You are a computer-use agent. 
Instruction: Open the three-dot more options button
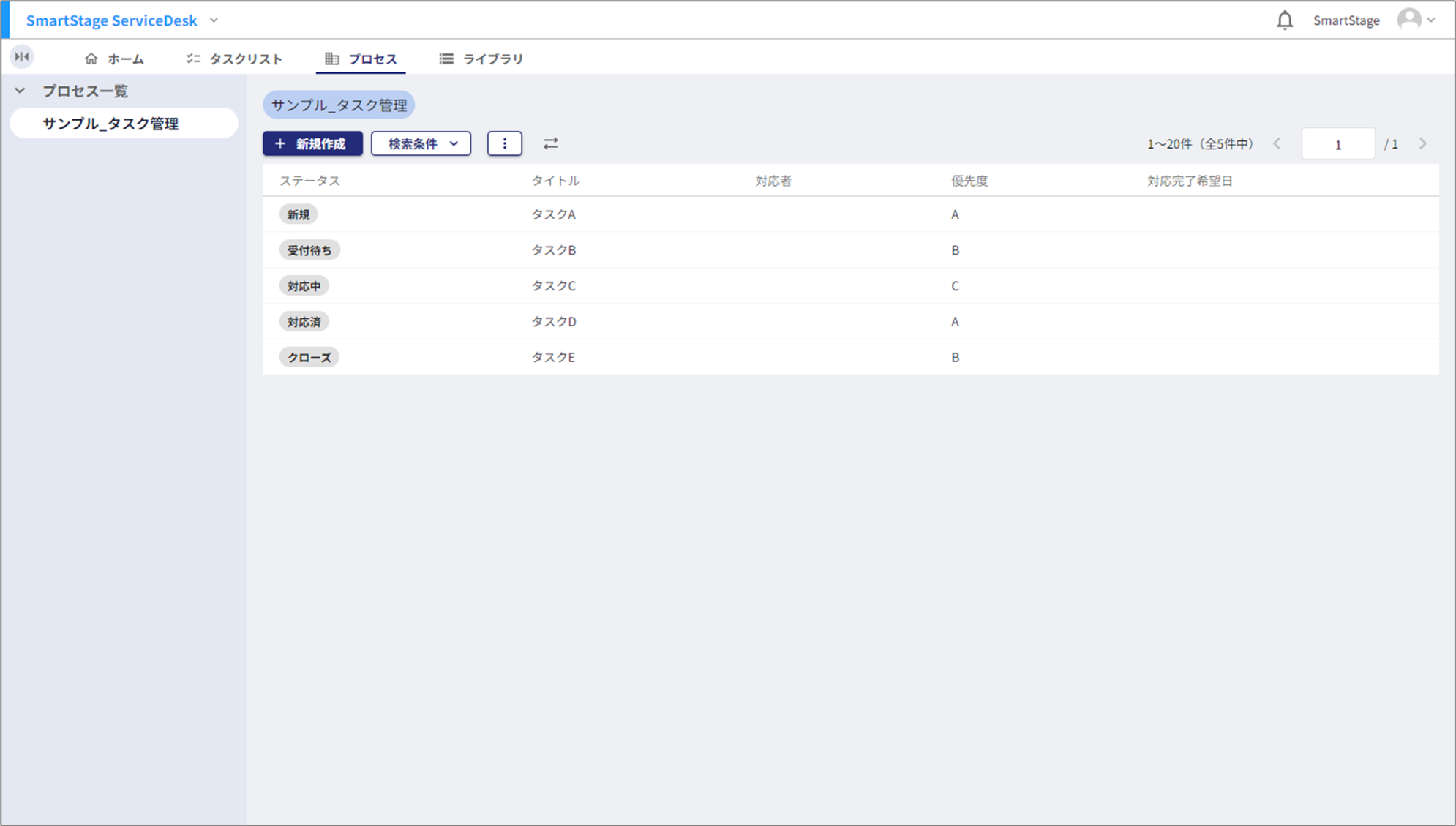pyautogui.click(x=504, y=144)
